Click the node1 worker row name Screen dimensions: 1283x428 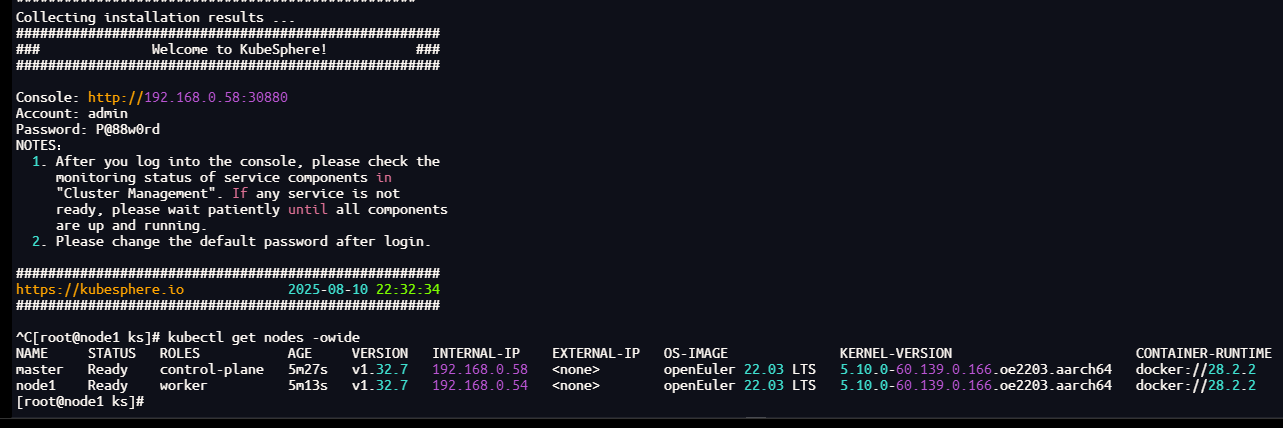point(36,385)
